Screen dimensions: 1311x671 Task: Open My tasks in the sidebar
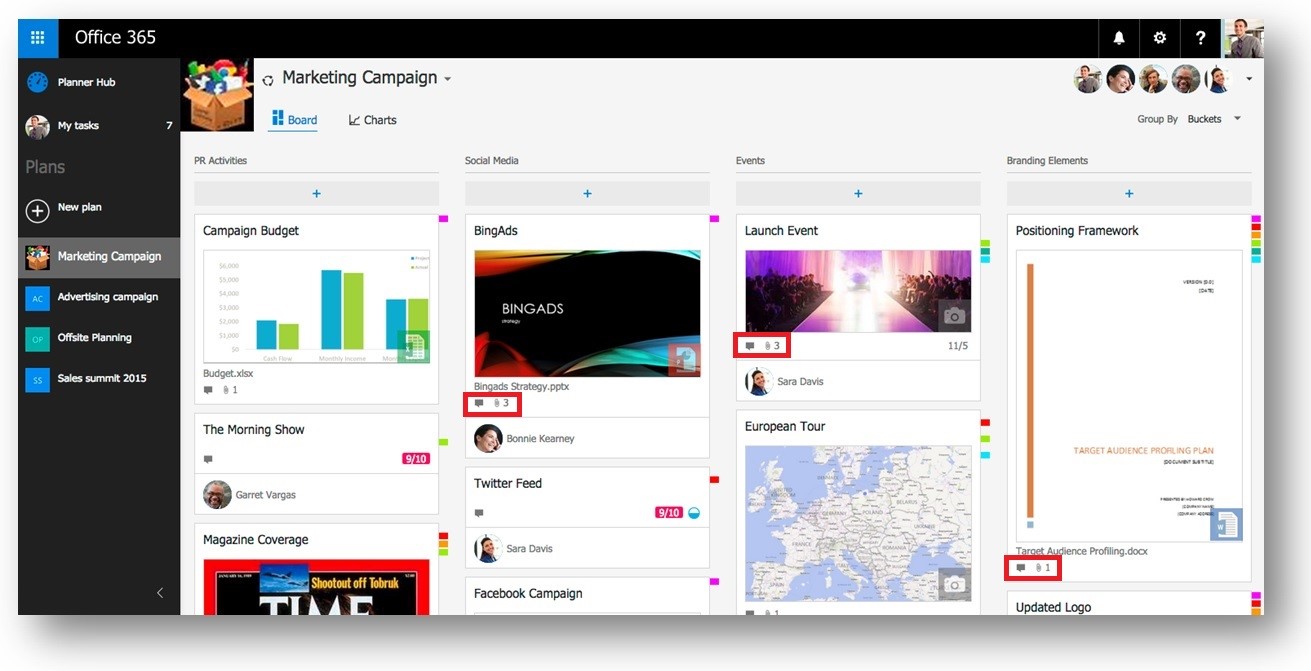pyautogui.click(x=78, y=126)
